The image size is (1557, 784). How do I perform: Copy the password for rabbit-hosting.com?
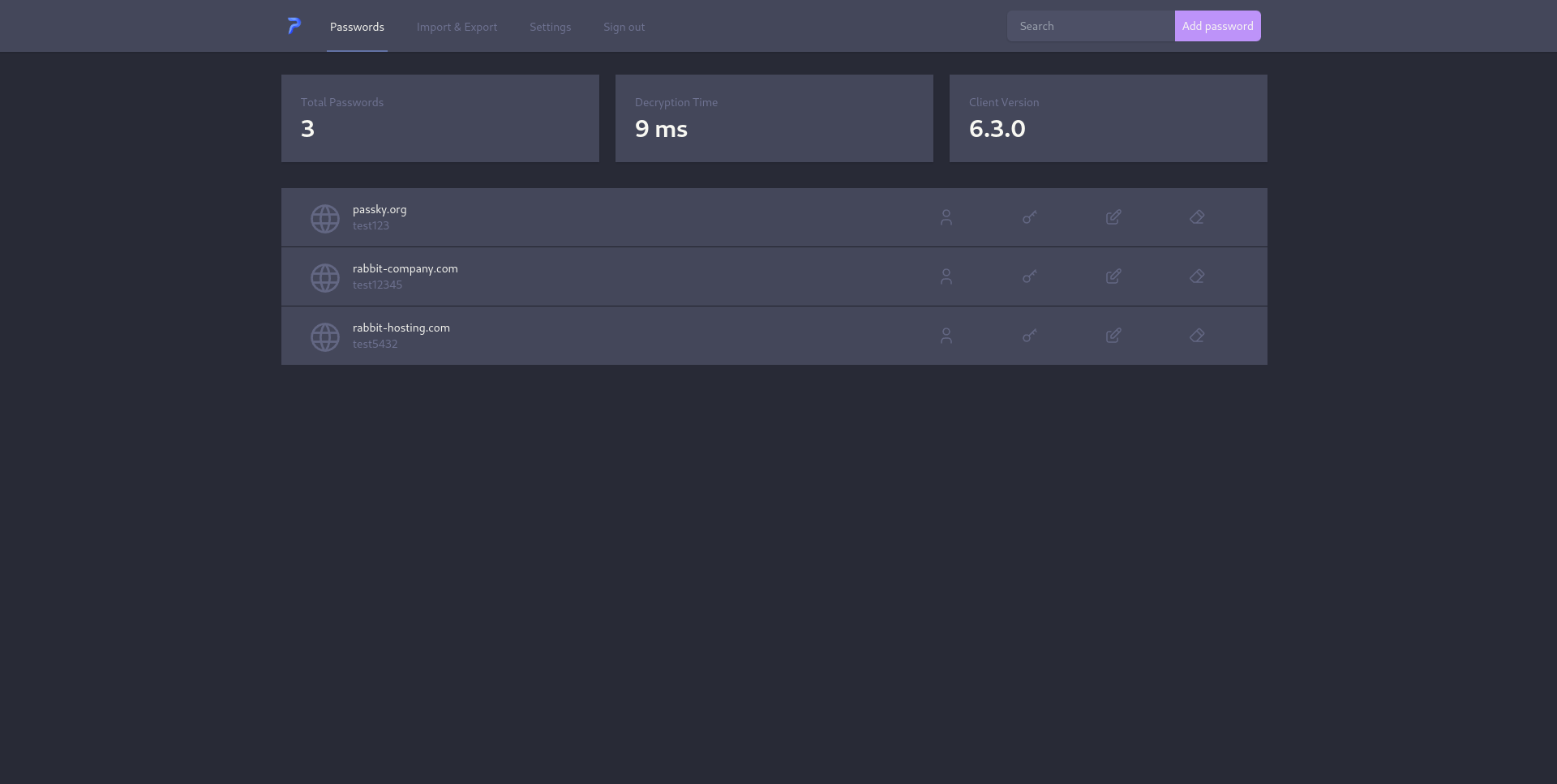(1030, 336)
